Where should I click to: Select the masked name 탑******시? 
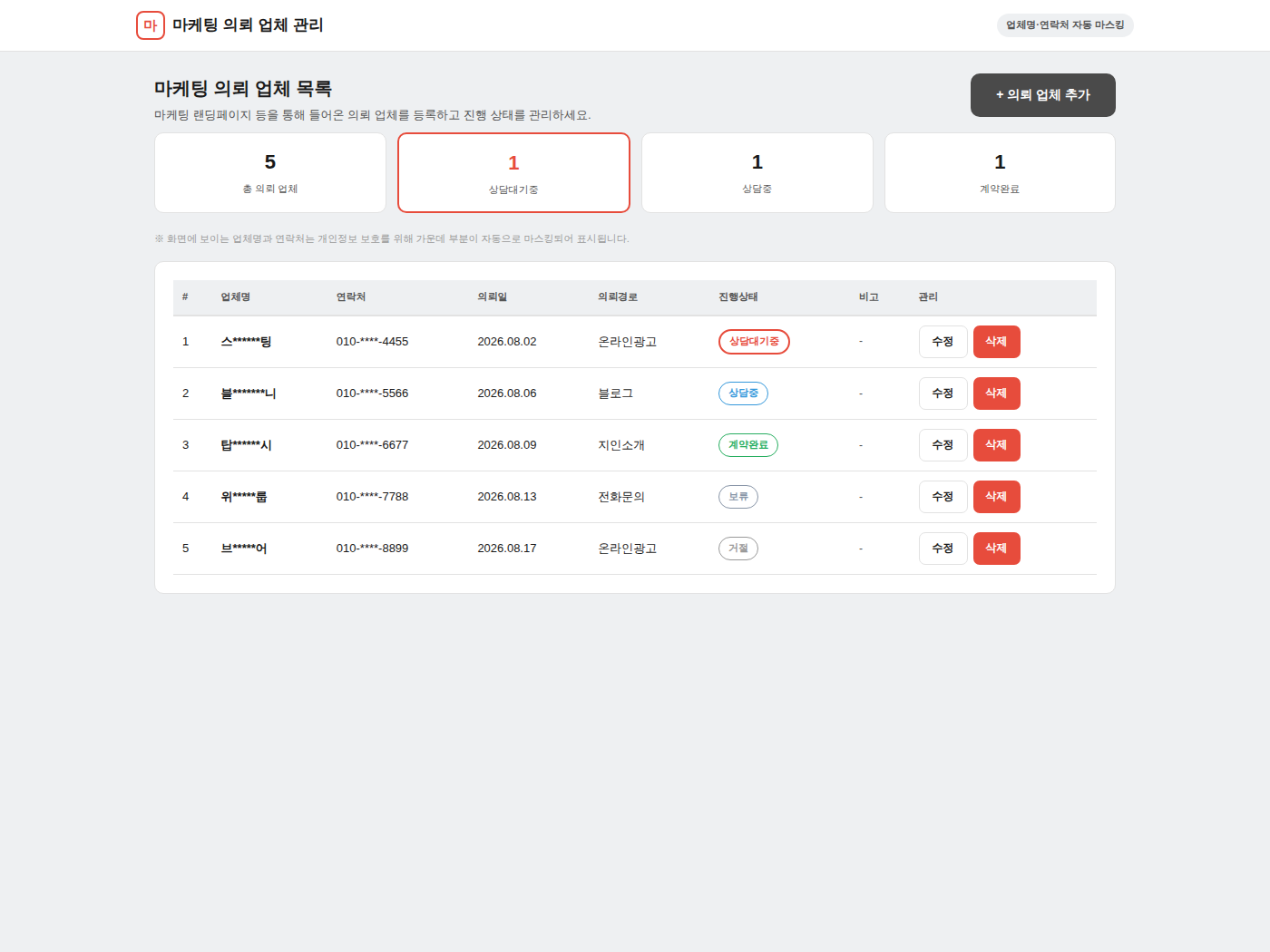pyautogui.click(x=247, y=445)
